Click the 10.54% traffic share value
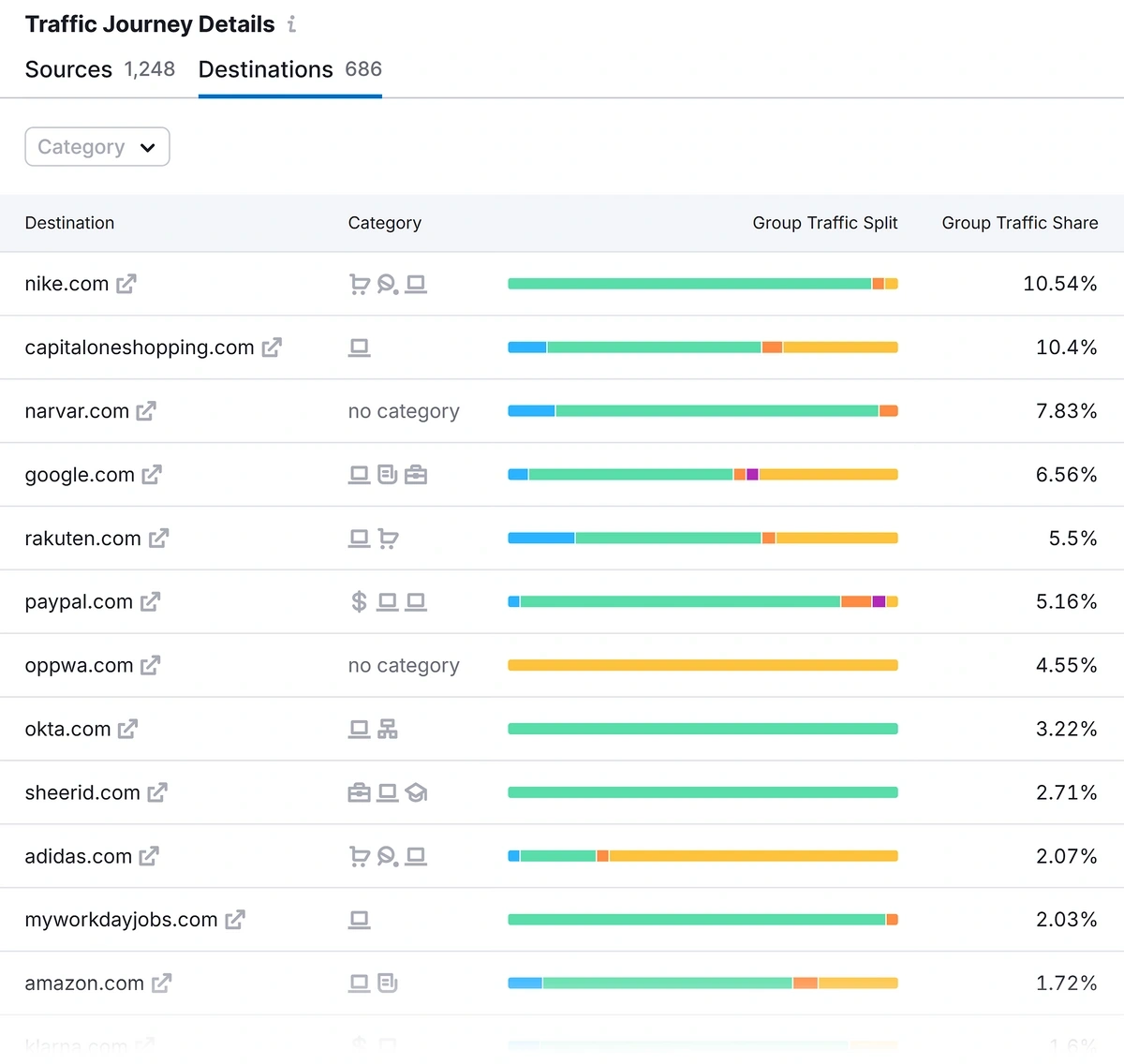The height and width of the screenshot is (1064, 1124). pyautogui.click(x=1059, y=284)
